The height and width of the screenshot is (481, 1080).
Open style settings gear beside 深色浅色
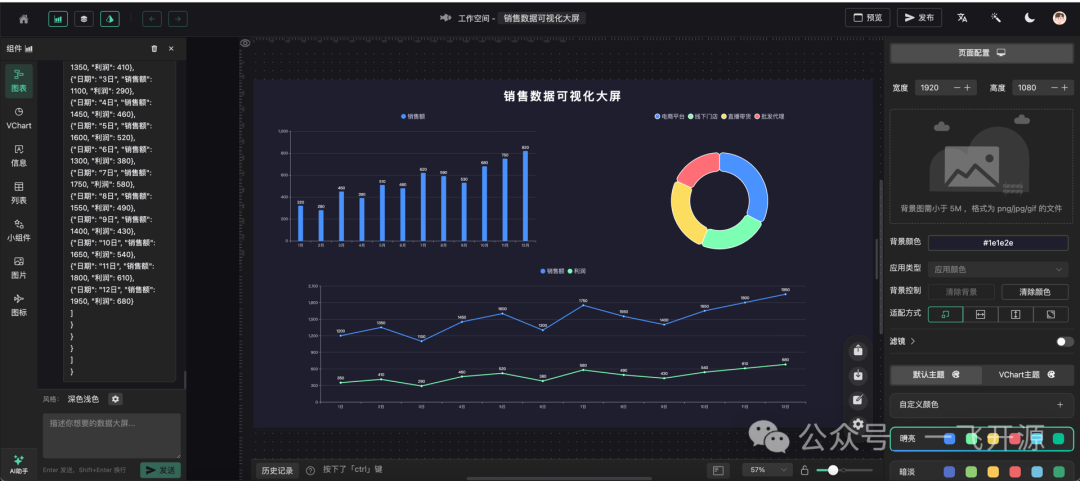(116, 399)
